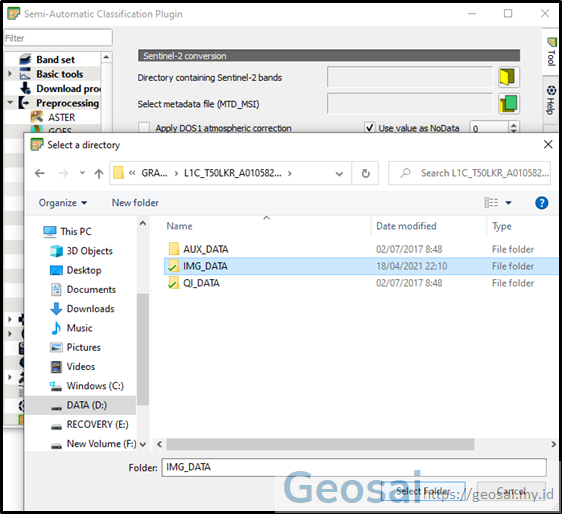
Task: Open the Organize menu
Action: tap(63, 203)
